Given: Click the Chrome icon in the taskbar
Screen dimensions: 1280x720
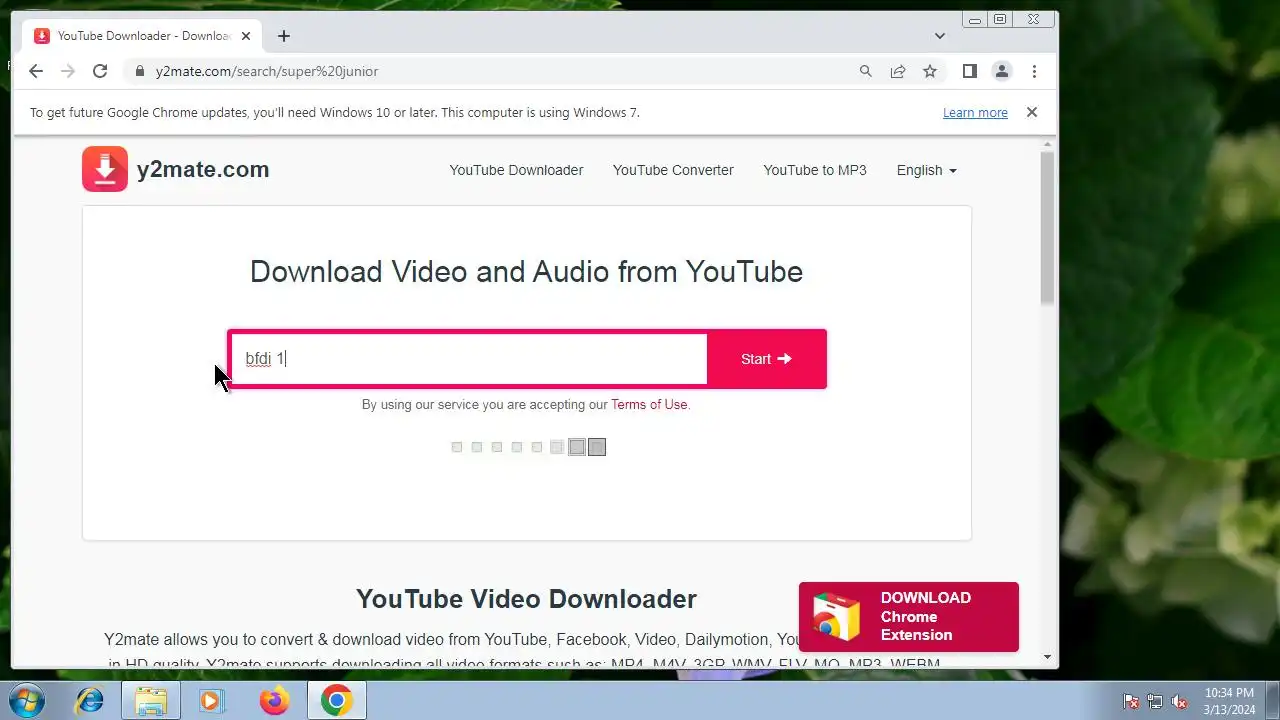Looking at the screenshot, I should [336, 701].
